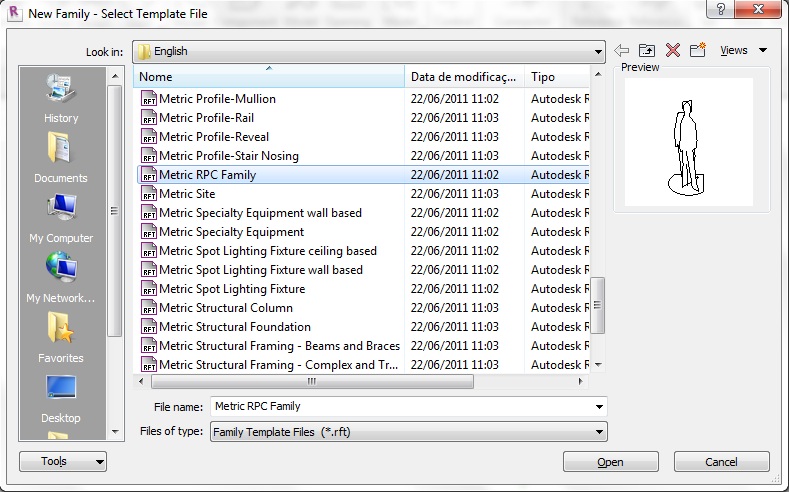The height and width of the screenshot is (492, 789).
Task: Open My Computer places shortcut
Action: point(61,218)
